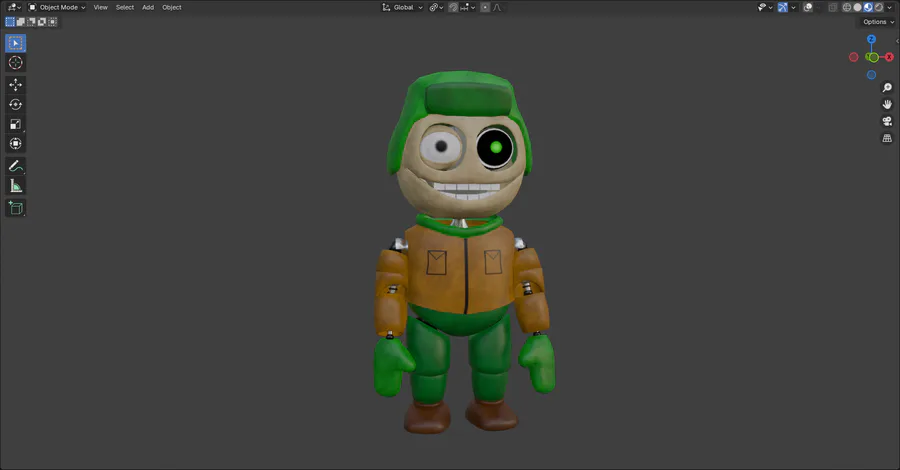
Task: Open the Object Mode dropdown
Action: (x=57, y=7)
